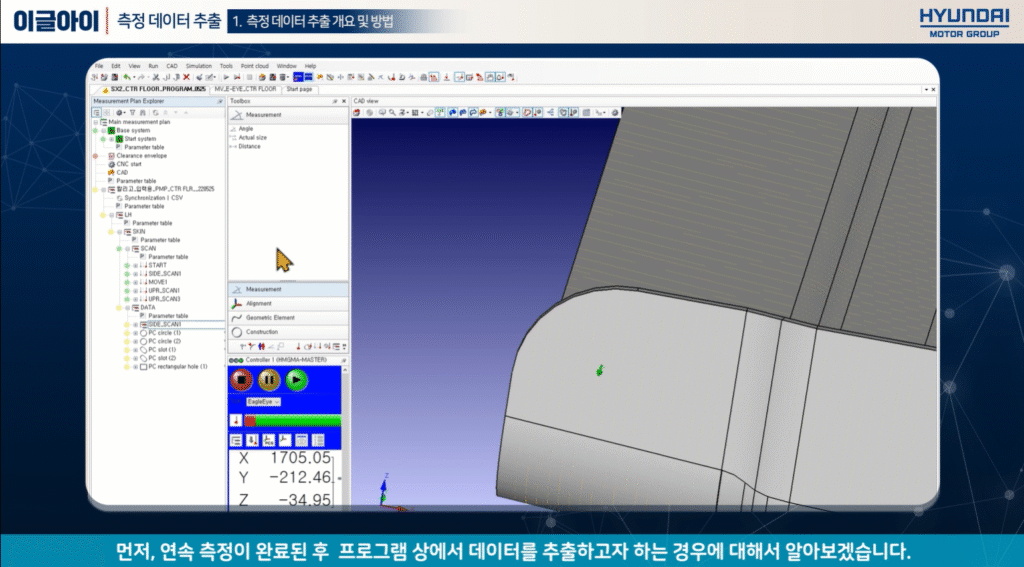1024x567 pixels.
Task: Switch to the Start page tab
Action: (x=299, y=89)
